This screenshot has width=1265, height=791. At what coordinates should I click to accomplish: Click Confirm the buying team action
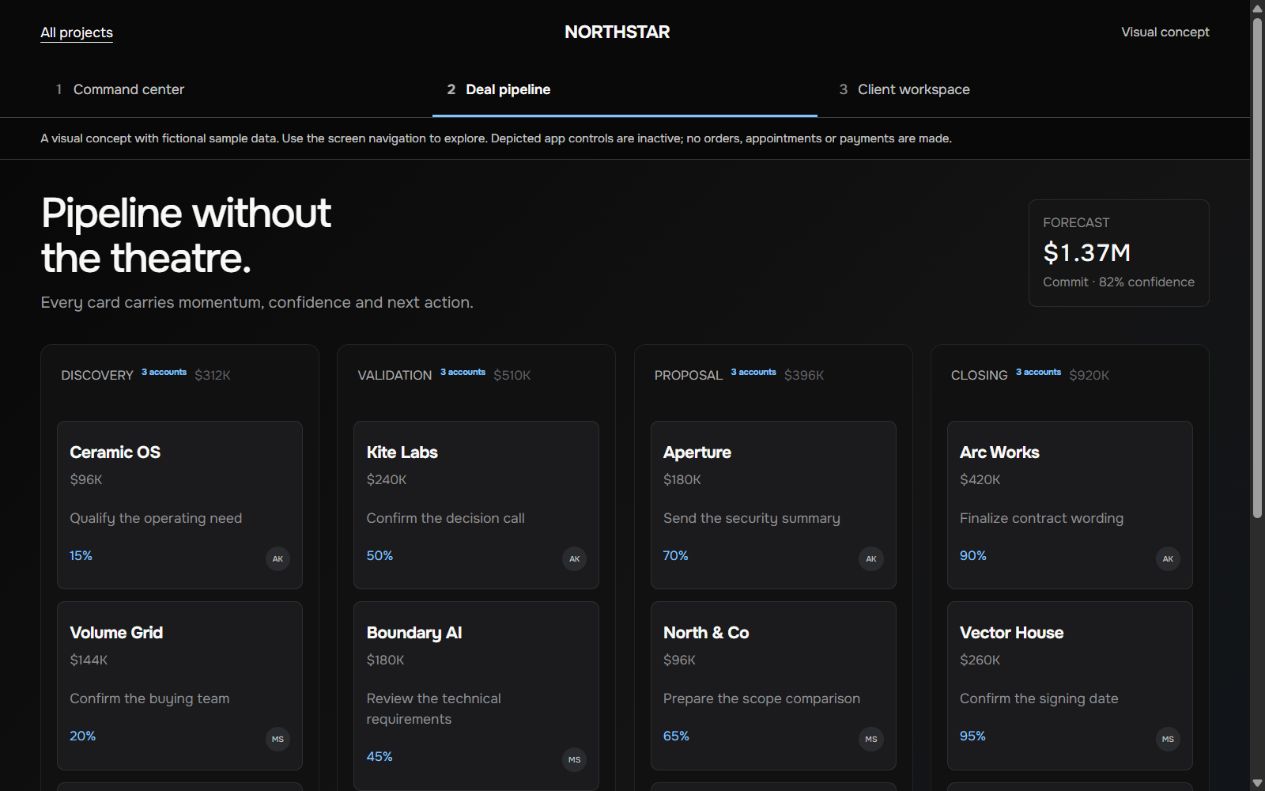click(x=149, y=698)
